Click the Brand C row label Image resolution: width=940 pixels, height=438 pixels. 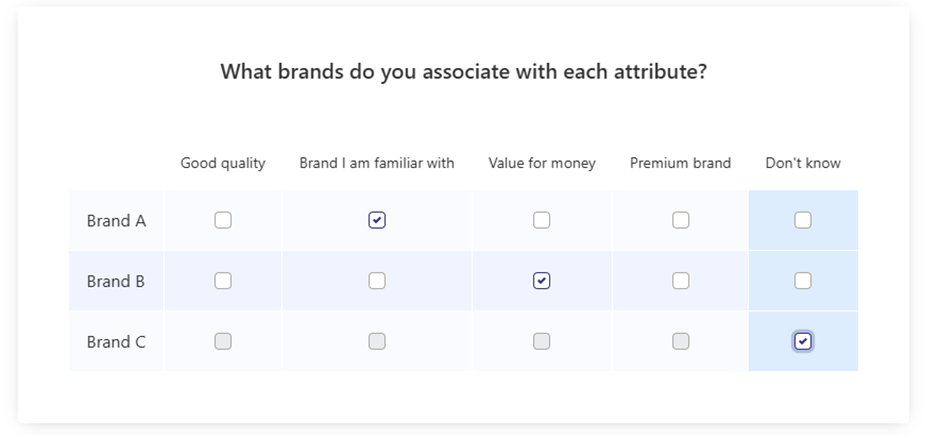click(116, 342)
